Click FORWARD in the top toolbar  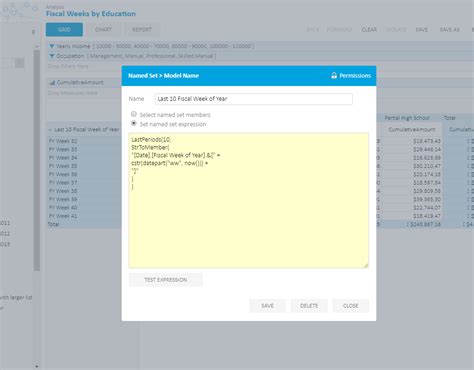pyautogui.click(x=339, y=30)
